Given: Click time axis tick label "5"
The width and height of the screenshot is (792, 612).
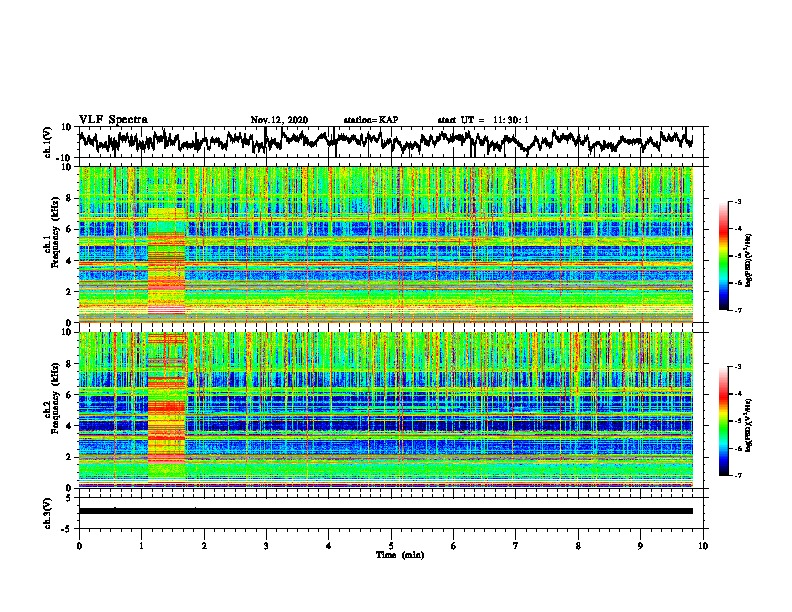Looking at the screenshot, I should pyautogui.click(x=391, y=546).
